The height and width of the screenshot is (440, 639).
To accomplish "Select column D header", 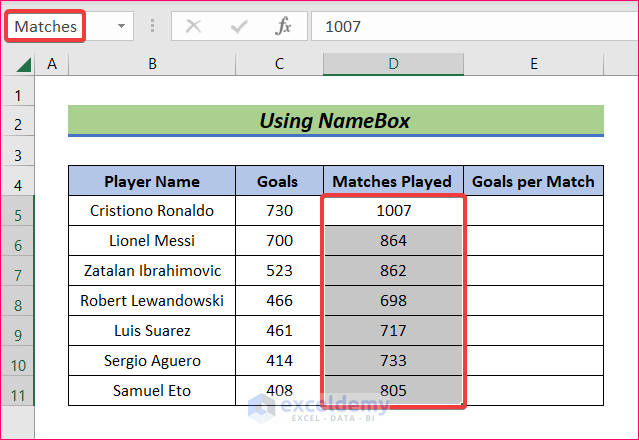I will (x=393, y=64).
